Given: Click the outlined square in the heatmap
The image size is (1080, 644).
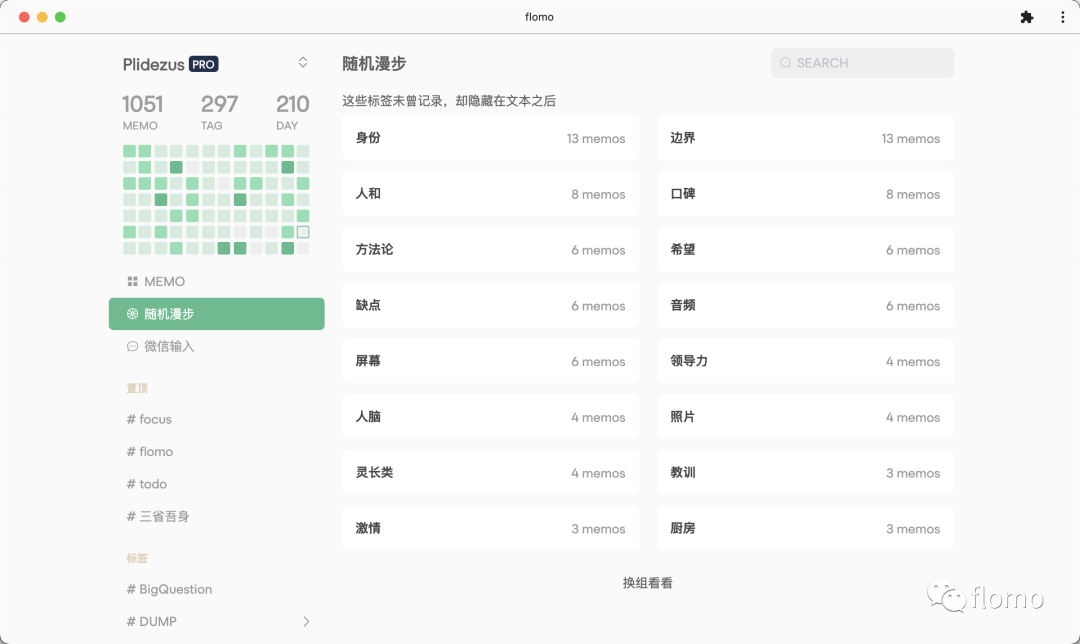Looking at the screenshot, I should [303, 232].
